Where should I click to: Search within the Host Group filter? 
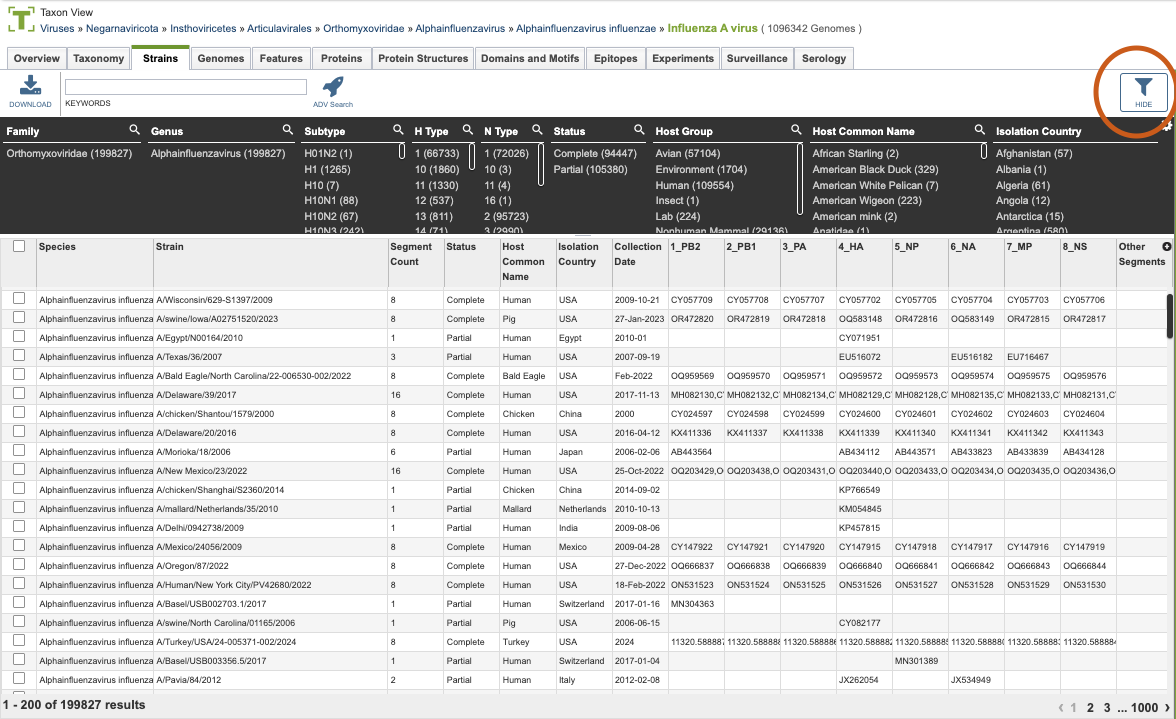point(796,130)
